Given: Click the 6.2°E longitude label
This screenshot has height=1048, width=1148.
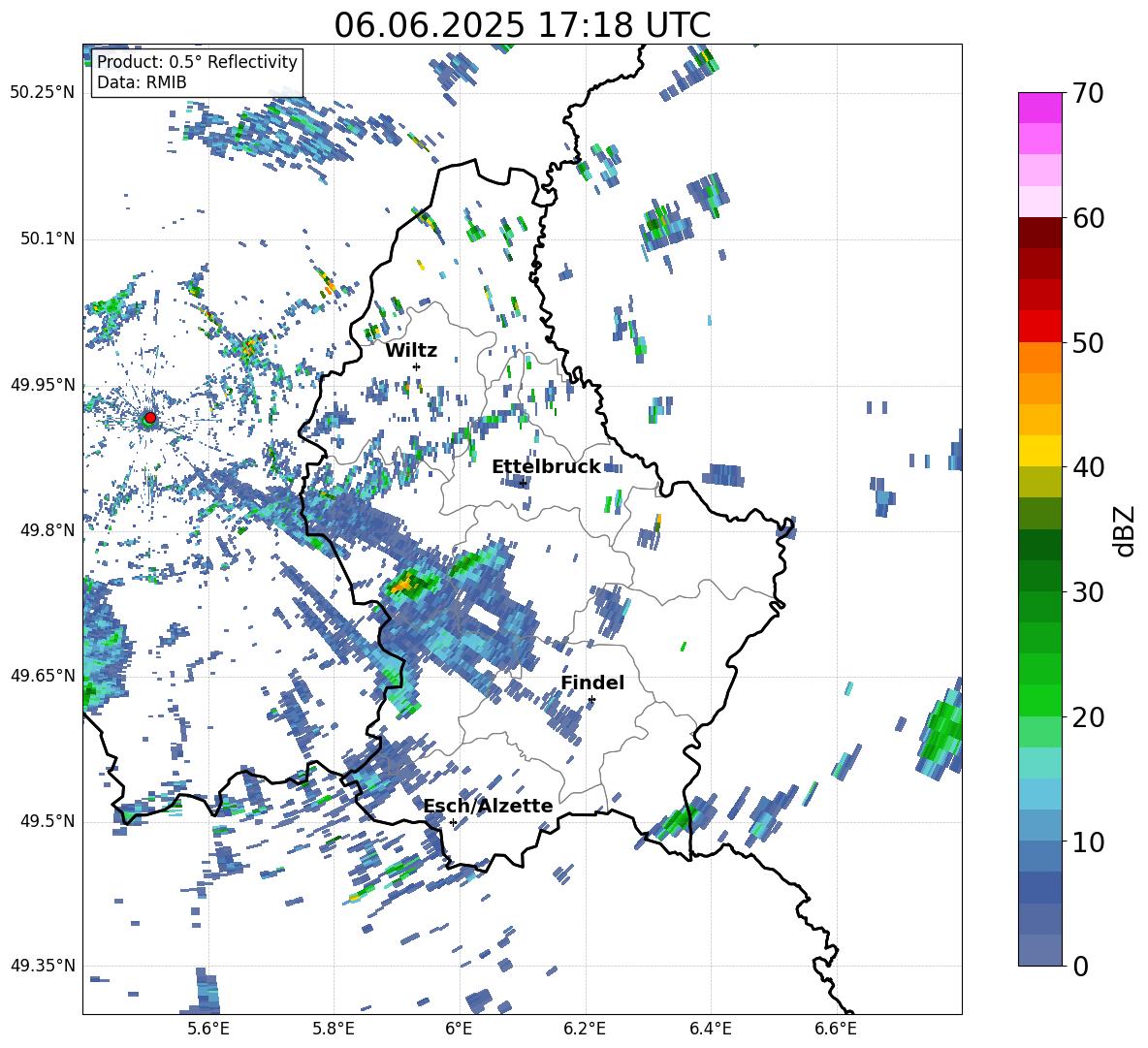Looking at the screenshot, I should coord(585,1029).
